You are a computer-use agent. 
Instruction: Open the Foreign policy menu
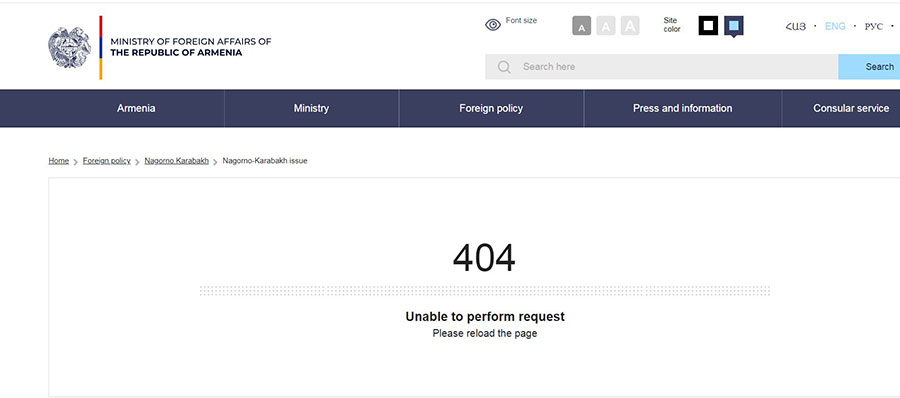pos(491,109)
